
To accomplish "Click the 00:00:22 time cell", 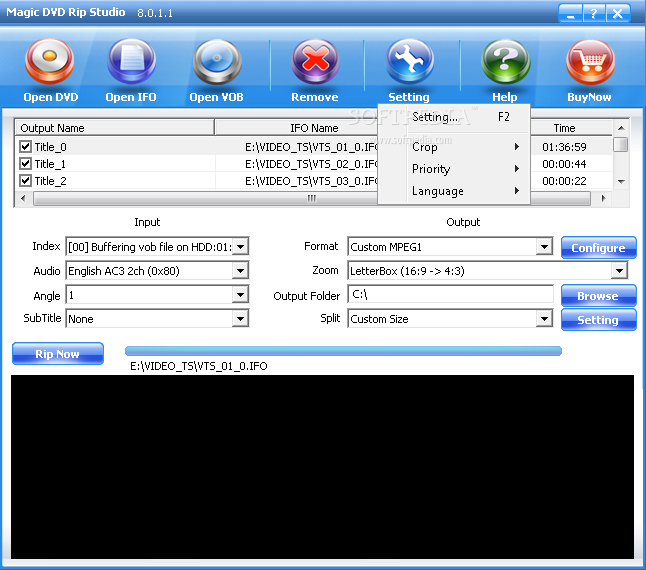I will (x=564, y=181).
